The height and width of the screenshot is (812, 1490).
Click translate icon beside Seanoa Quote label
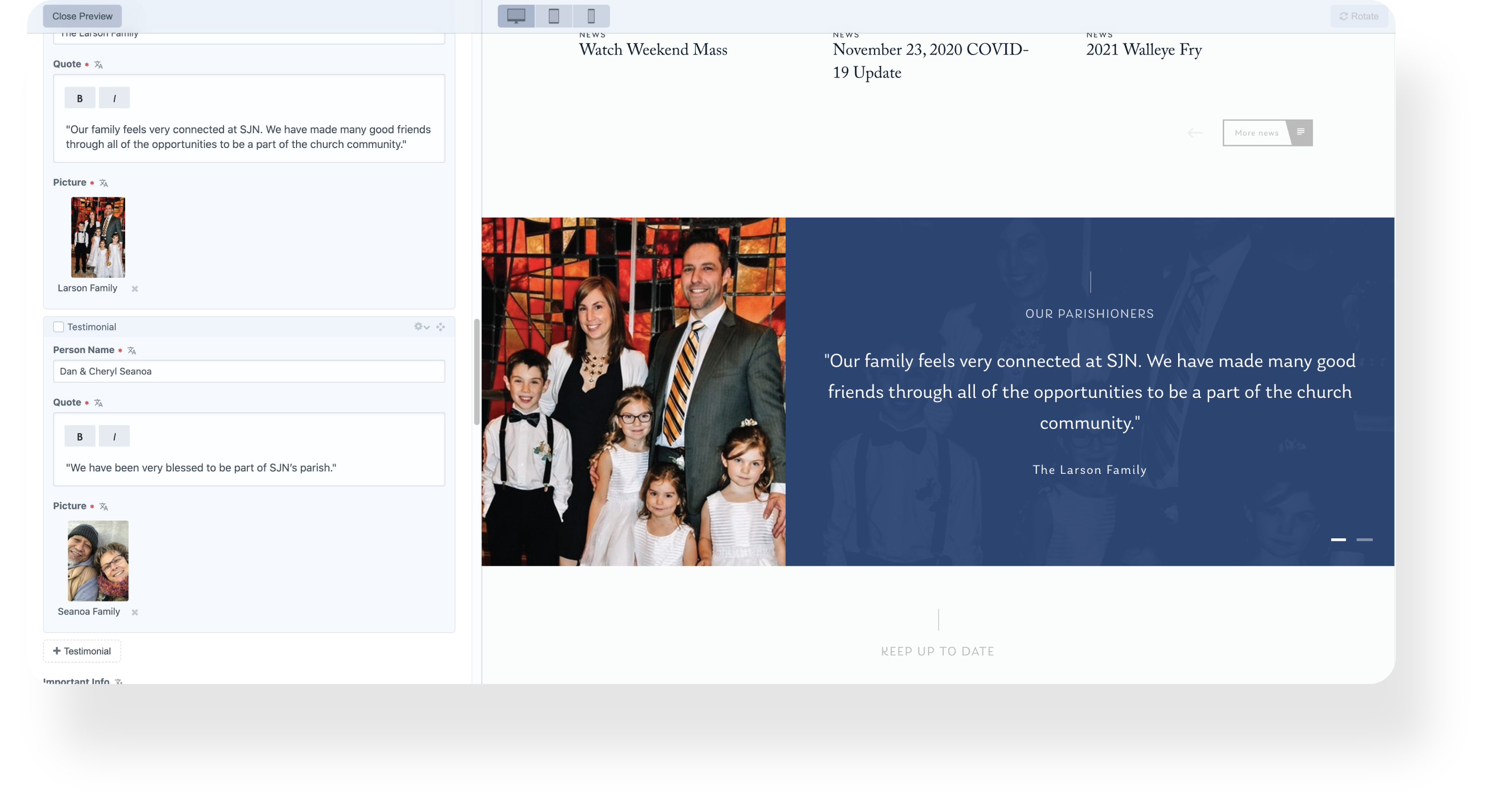click(x=98, y=403)
